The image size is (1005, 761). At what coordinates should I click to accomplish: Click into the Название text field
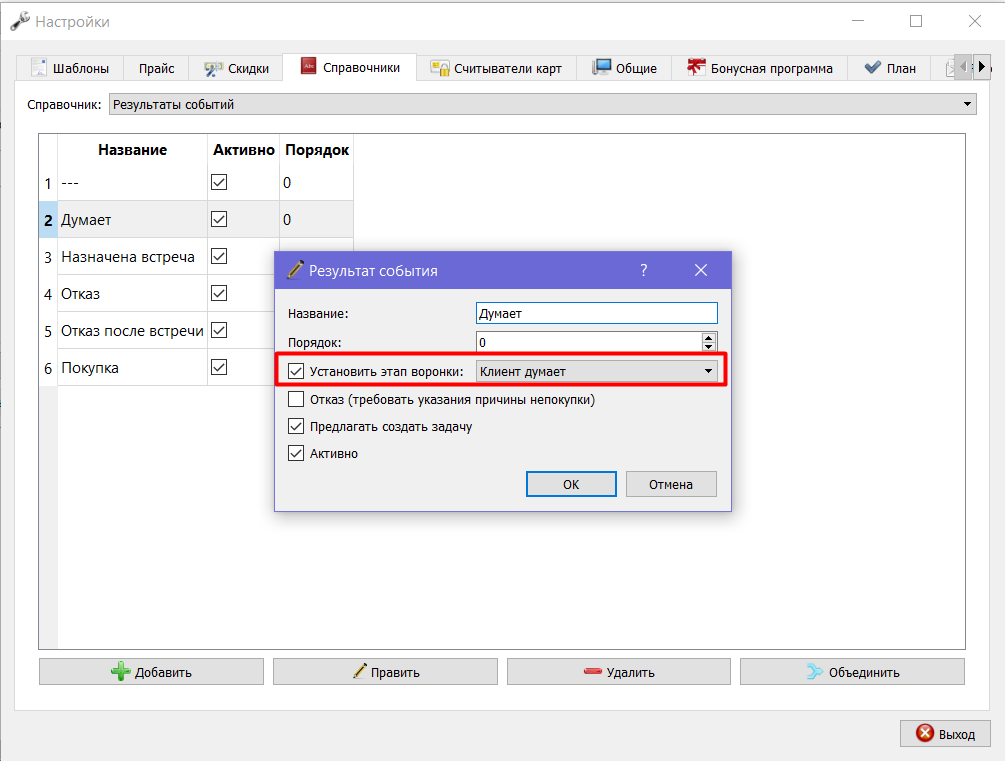click(597, 314)
